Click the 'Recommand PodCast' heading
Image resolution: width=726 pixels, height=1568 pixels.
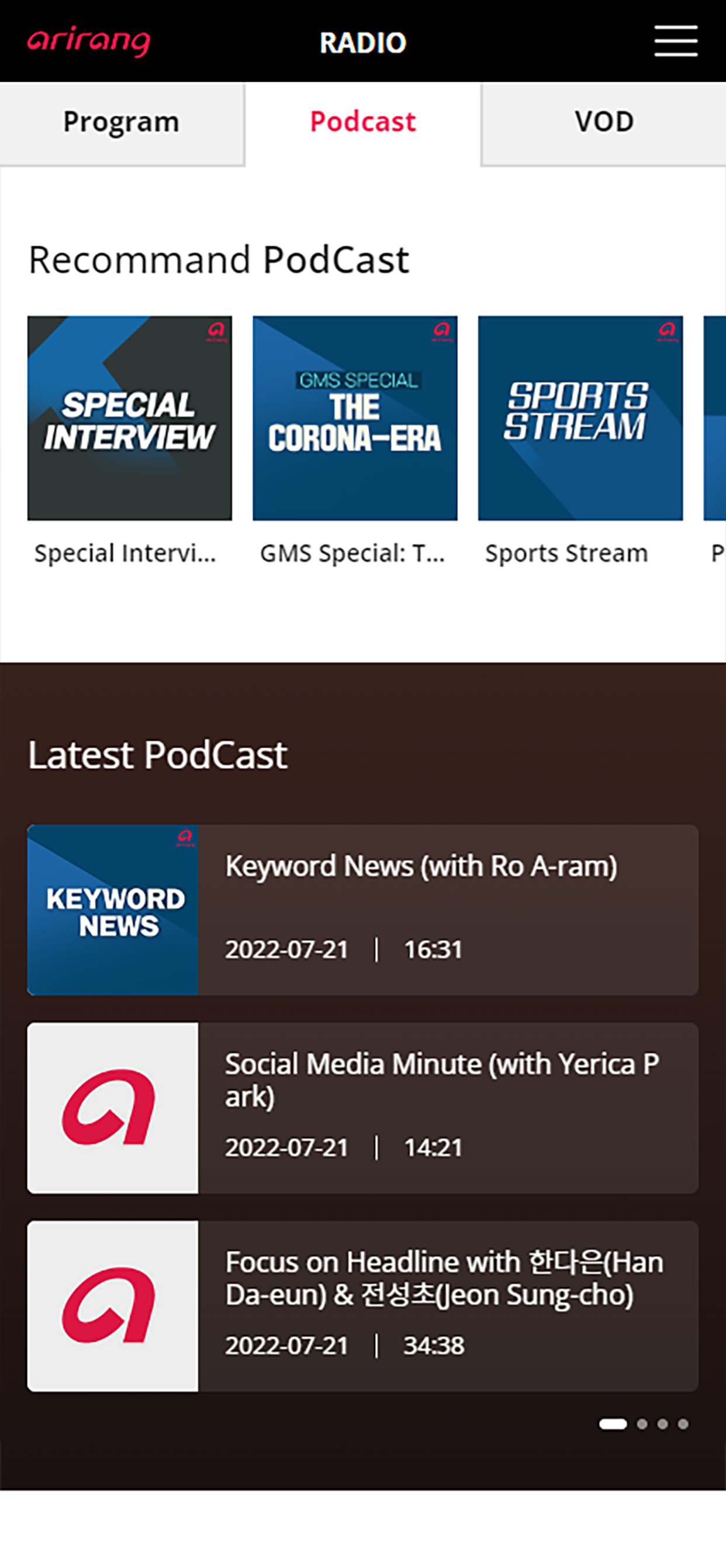219,260
